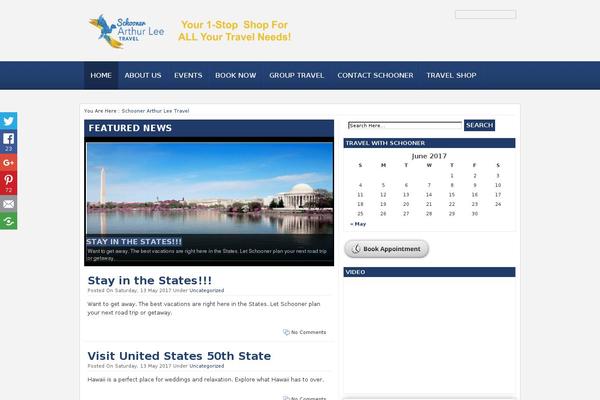The image size is (600, 400).
Task: Open GROUP TRAVEL menu item
Action: [297, 75]
